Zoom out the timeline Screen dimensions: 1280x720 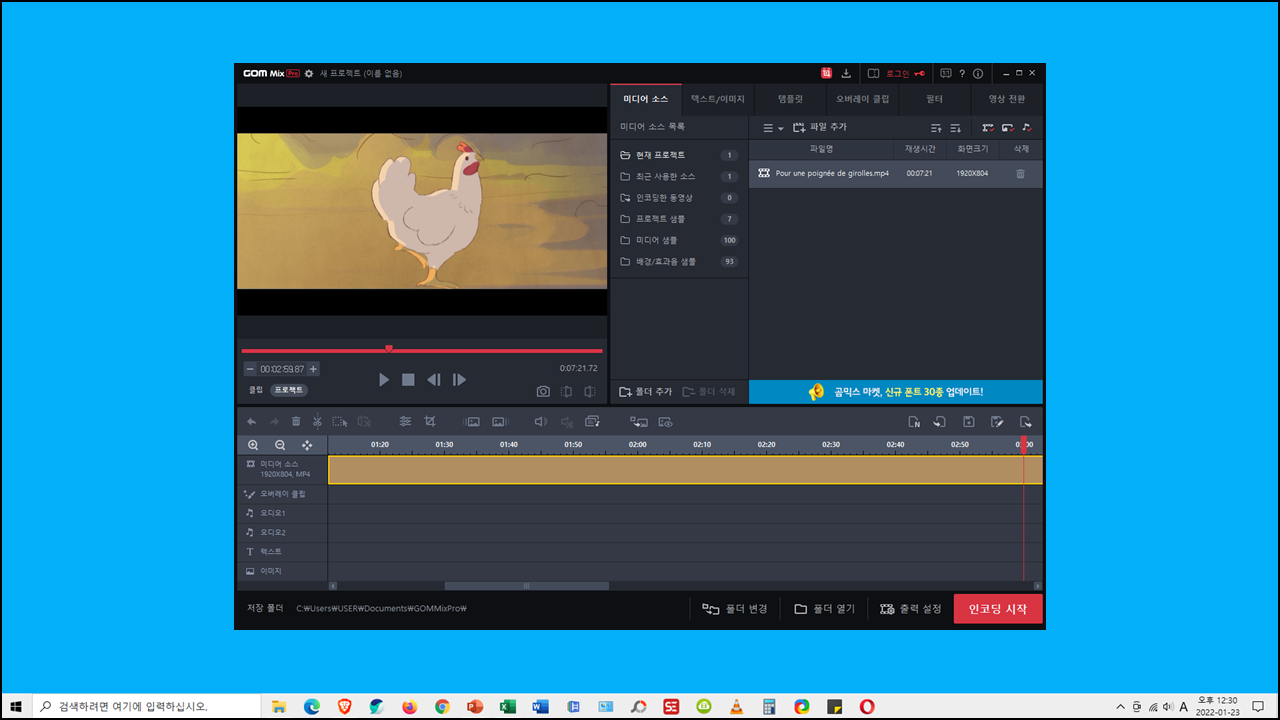coord(280,445)
